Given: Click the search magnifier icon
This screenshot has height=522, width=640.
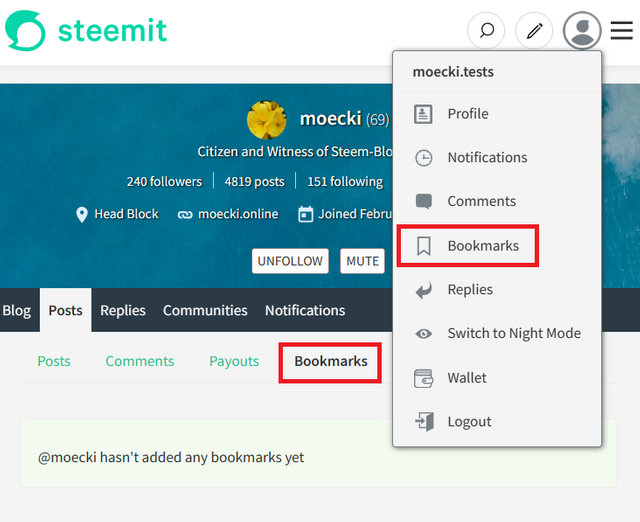Looking at the screenshot, I should (486, 31).
